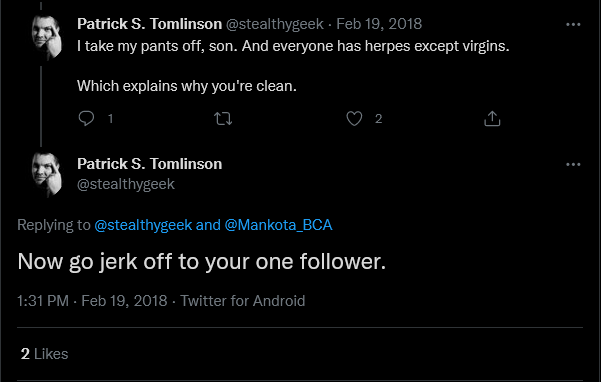Click the Twitter for Android source label
601x382 pixels.
pyautogui.click(x=243, y=301)
